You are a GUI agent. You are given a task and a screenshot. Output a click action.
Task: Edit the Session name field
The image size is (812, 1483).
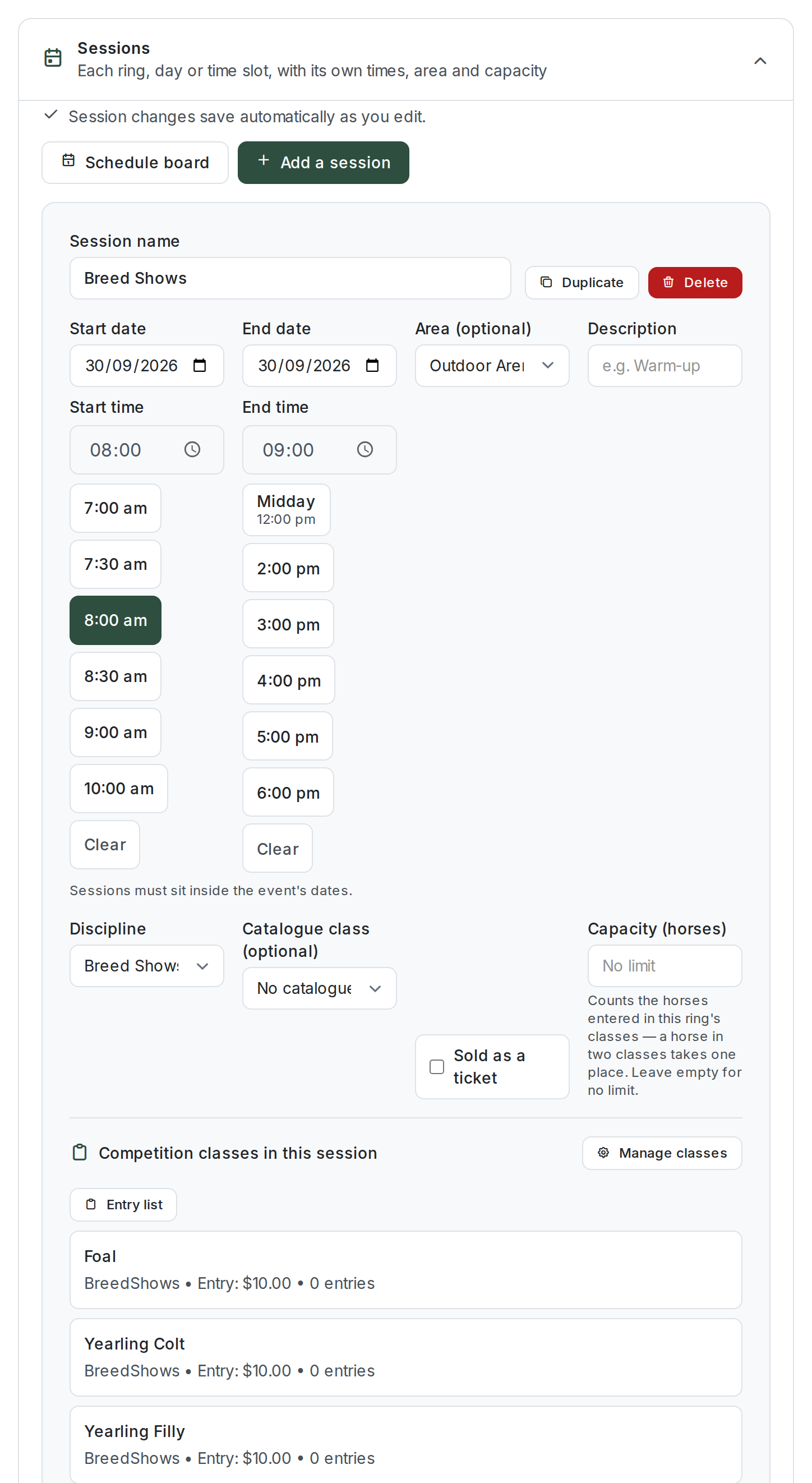coord(290,278)
